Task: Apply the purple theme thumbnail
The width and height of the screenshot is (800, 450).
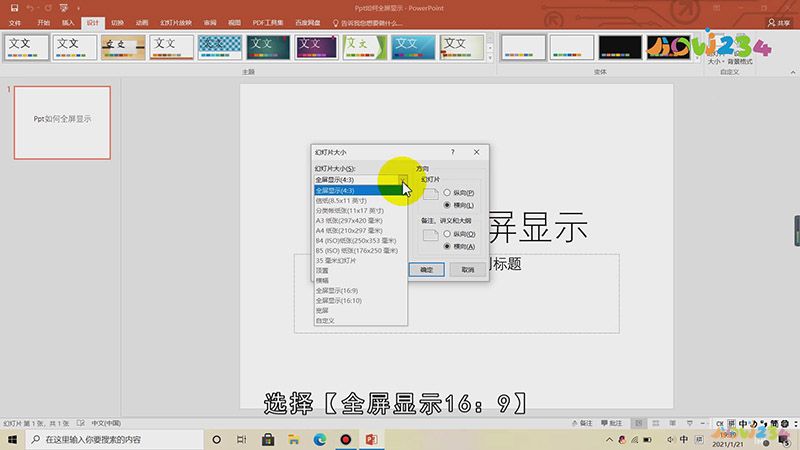Action: (x=316, y=47)
